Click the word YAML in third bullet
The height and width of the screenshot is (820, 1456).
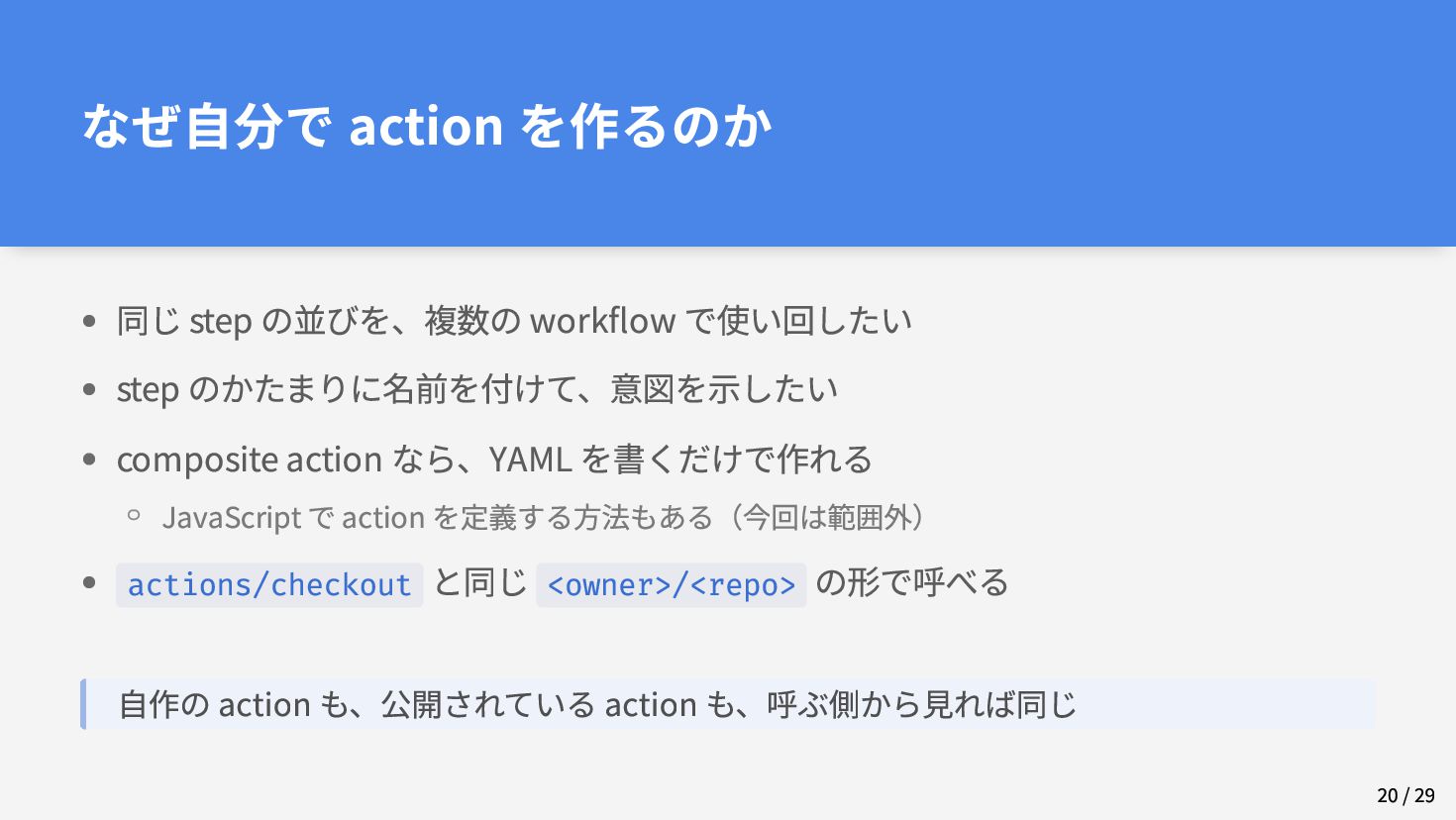point(530,460)
